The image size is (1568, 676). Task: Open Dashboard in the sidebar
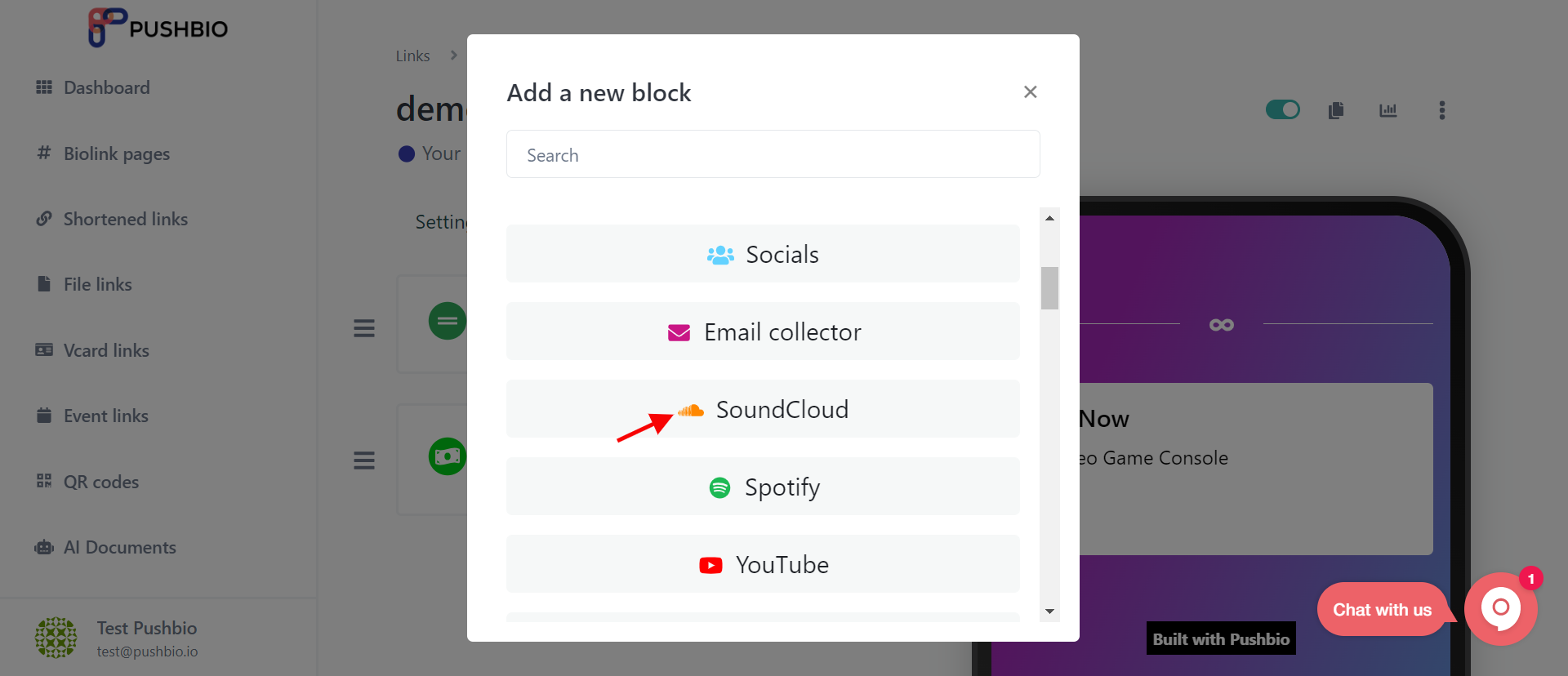(92, 87)
